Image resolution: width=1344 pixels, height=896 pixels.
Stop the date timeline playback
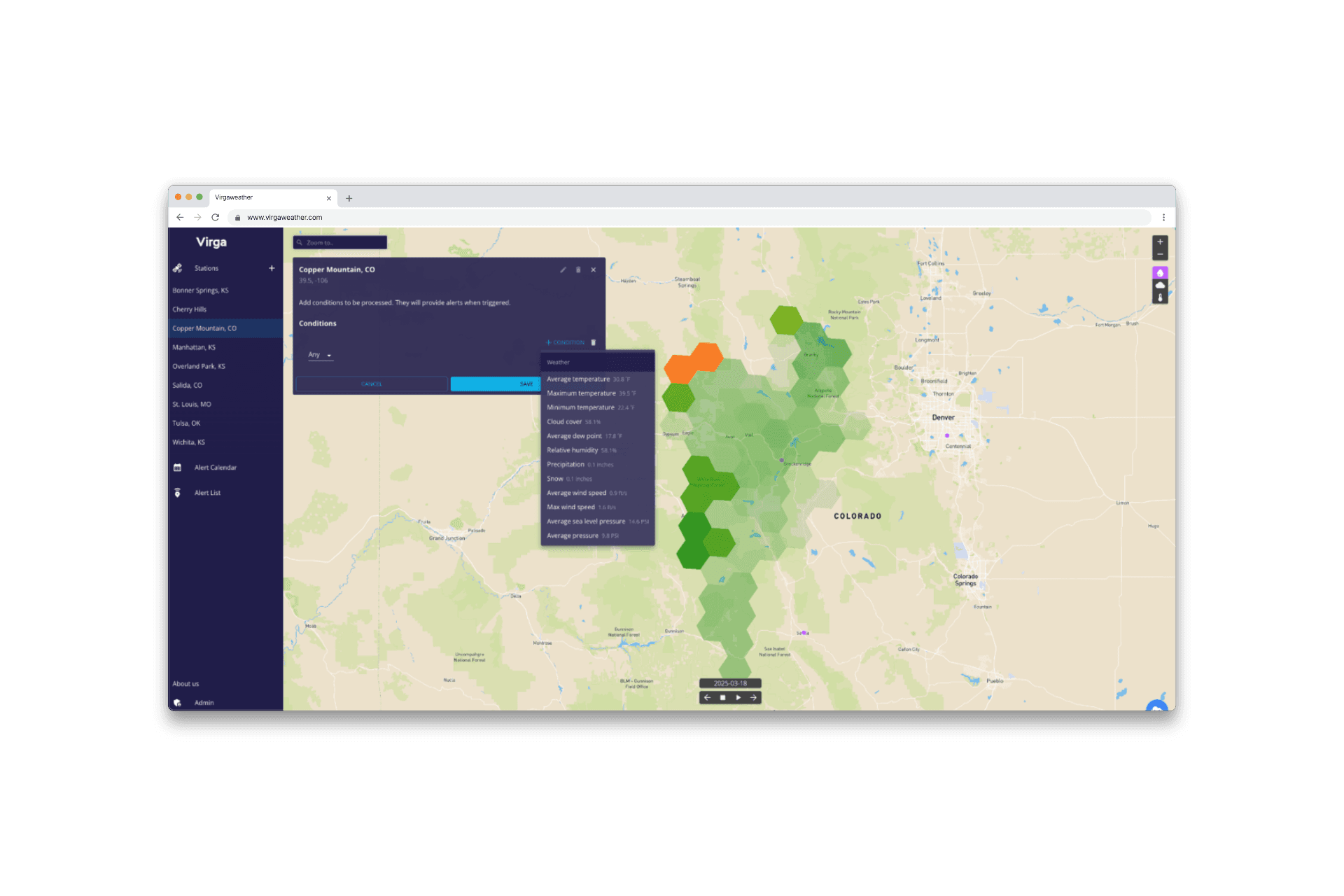pyautogui.click(x=722, y=698)
